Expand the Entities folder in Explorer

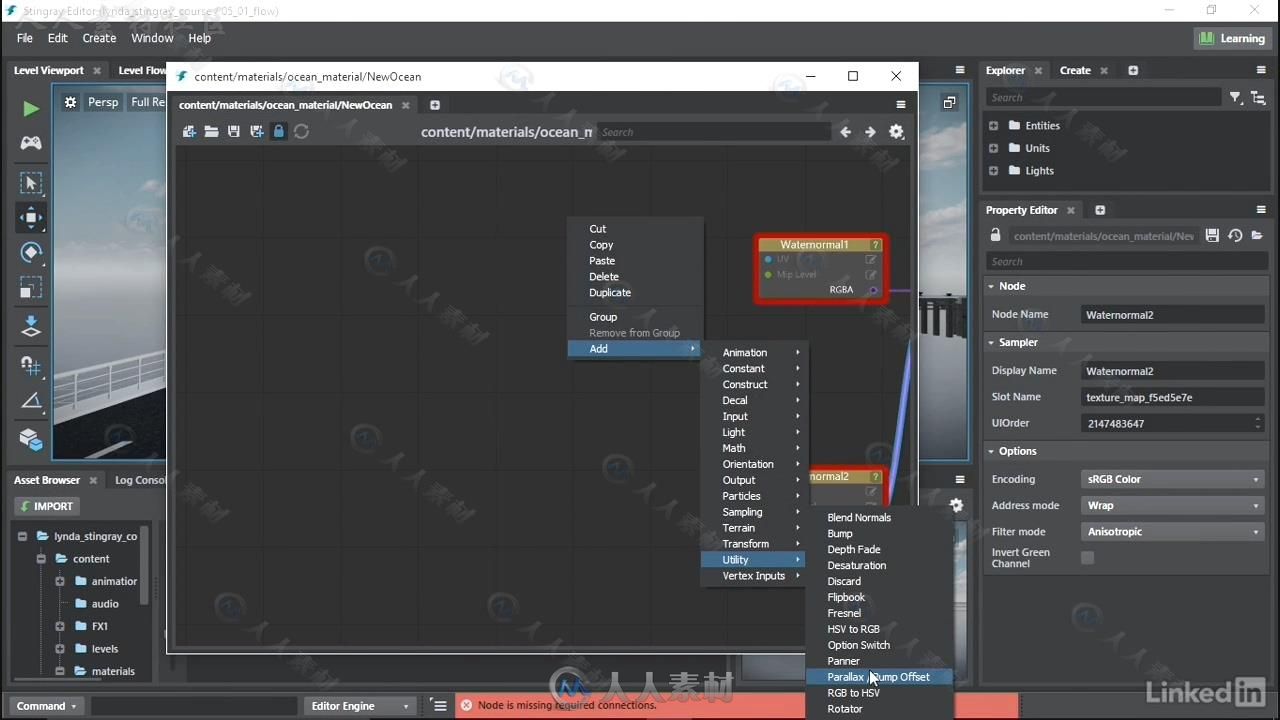[x=993, y=126]
